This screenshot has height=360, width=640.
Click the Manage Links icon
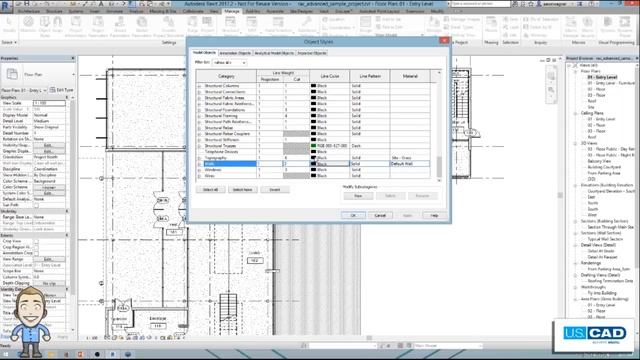tap(433, 25)
